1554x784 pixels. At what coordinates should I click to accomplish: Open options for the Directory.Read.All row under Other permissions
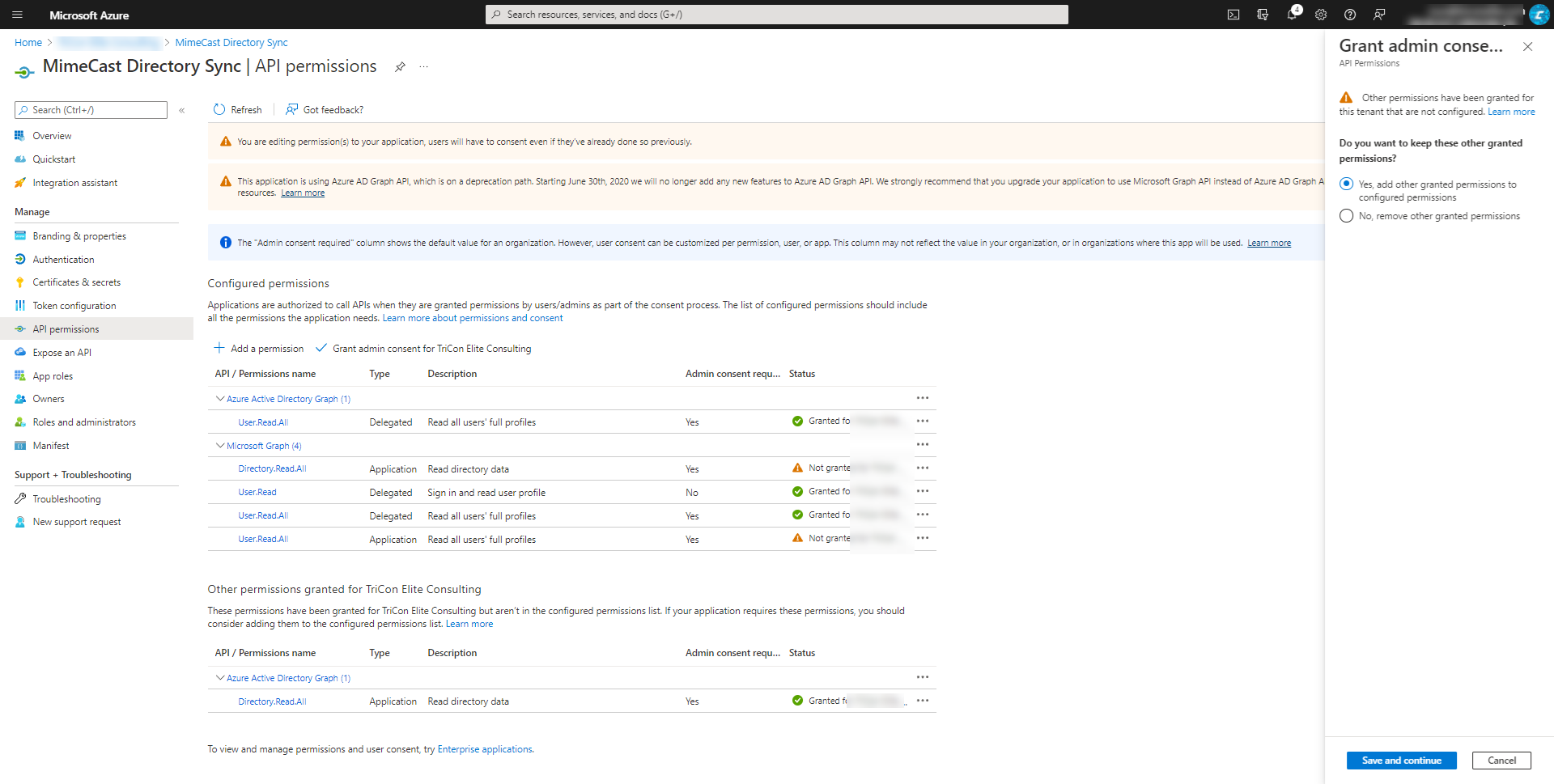(x=923, y=701)
